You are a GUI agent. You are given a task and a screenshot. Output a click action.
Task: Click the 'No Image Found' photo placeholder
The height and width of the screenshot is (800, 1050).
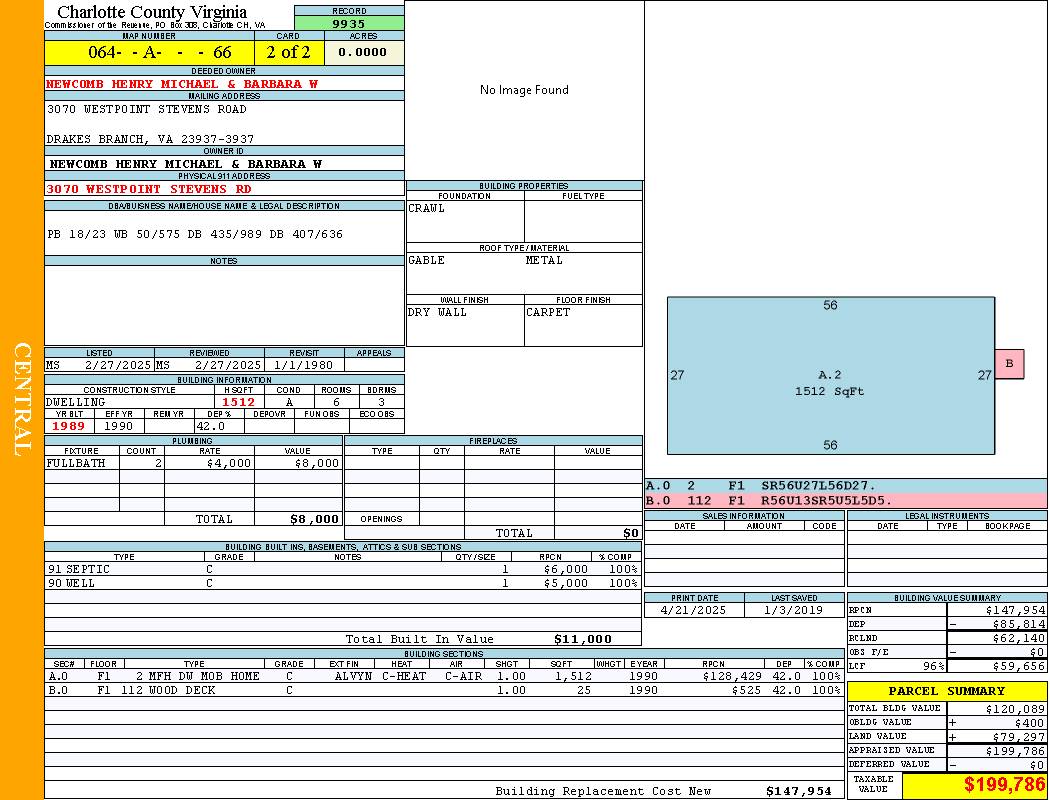coord(524,90)
